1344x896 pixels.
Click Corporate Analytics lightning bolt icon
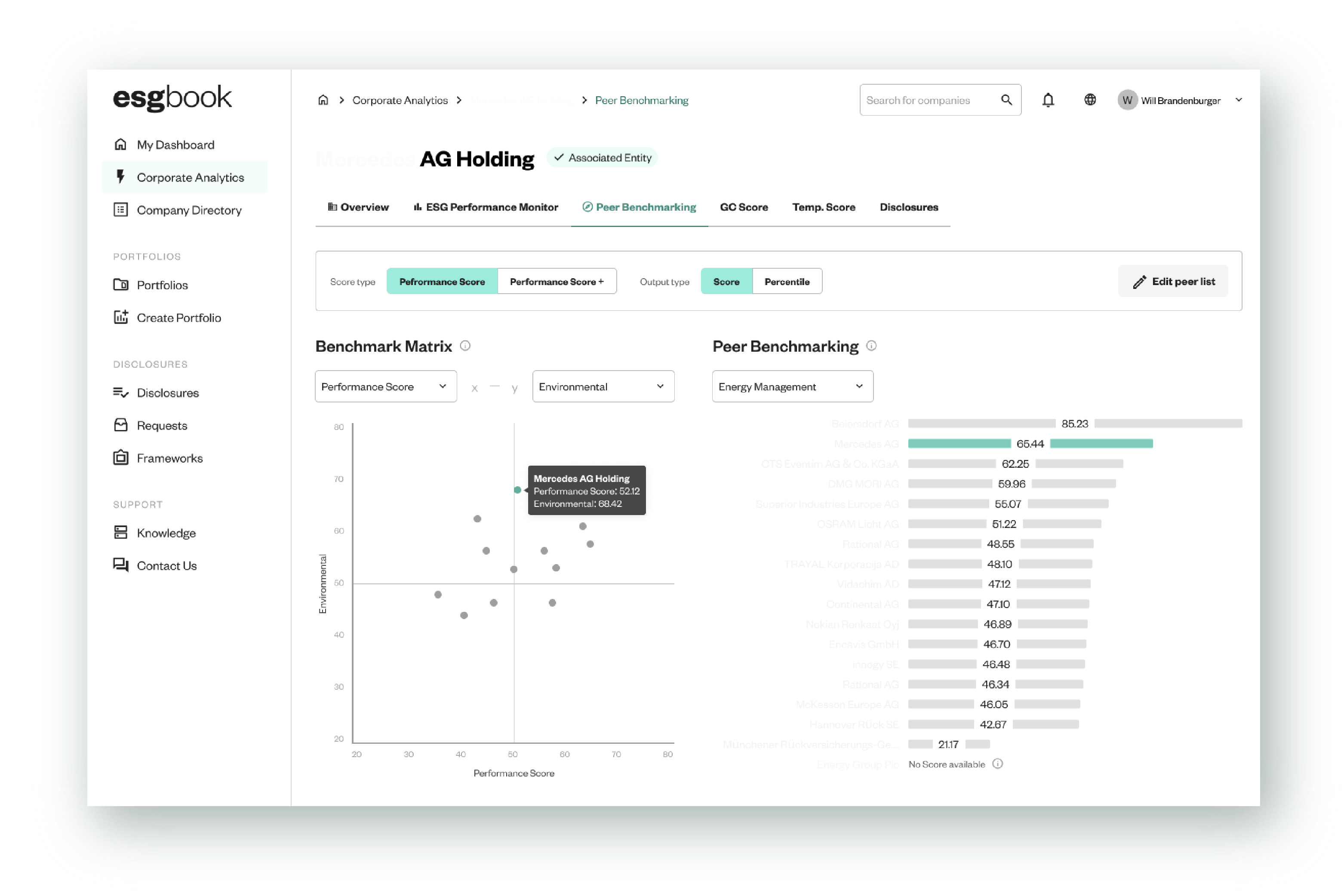(x=120, y=177)
